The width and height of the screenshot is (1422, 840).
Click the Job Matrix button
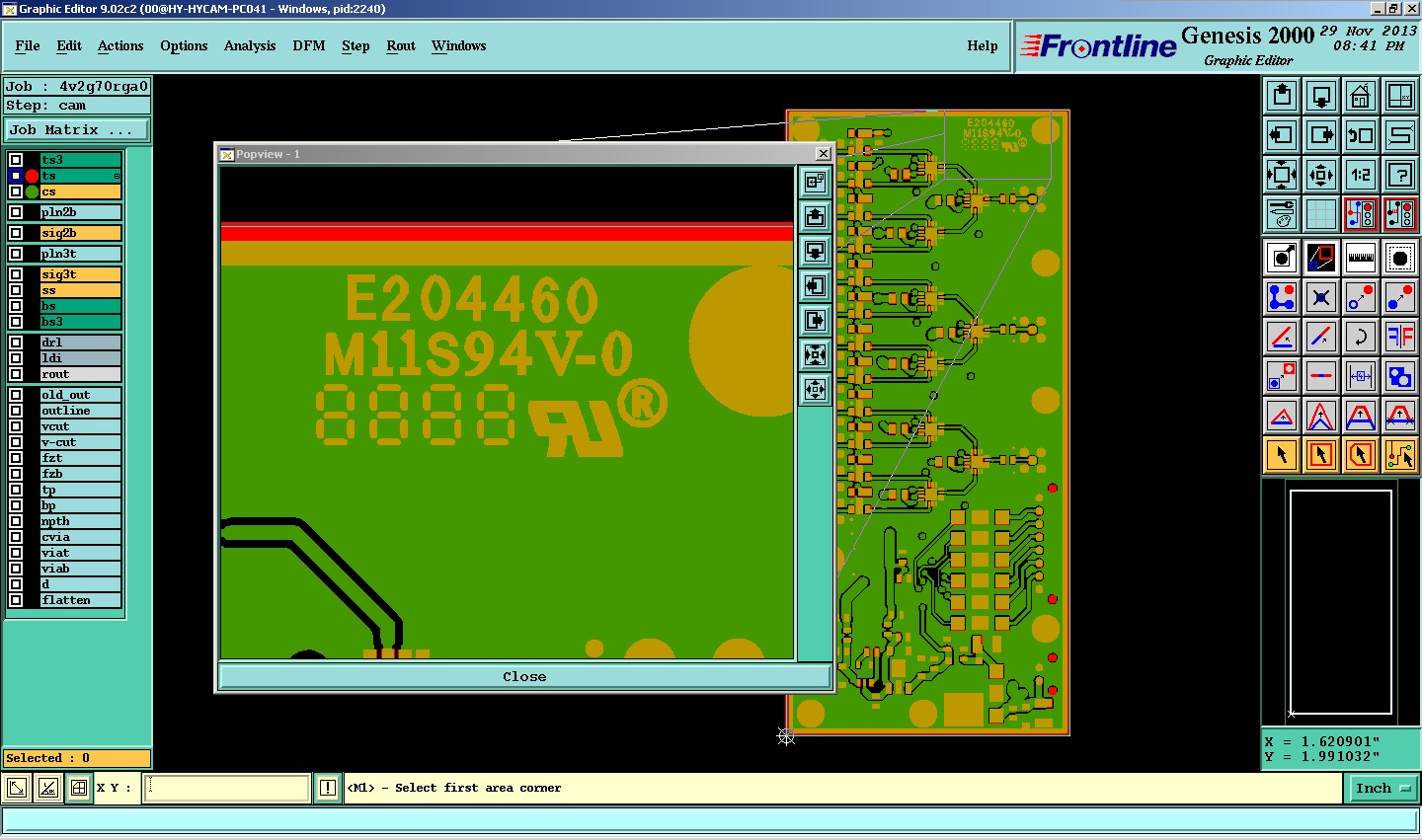click(77, 129)
